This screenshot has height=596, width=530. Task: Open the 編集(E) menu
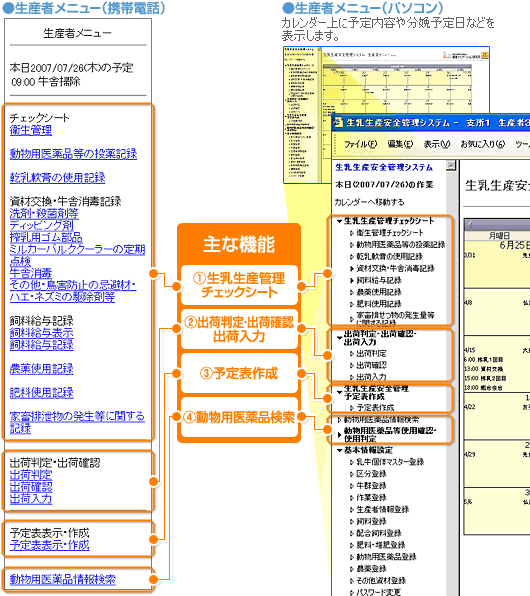point(400,144)
